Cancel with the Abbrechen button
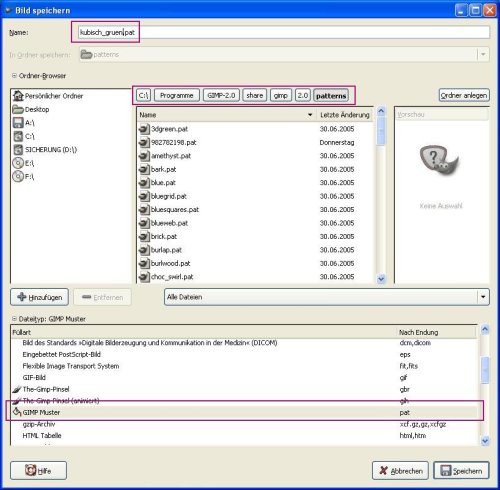The height and width of the screenshot is (490, 500). tap(400, 471)
